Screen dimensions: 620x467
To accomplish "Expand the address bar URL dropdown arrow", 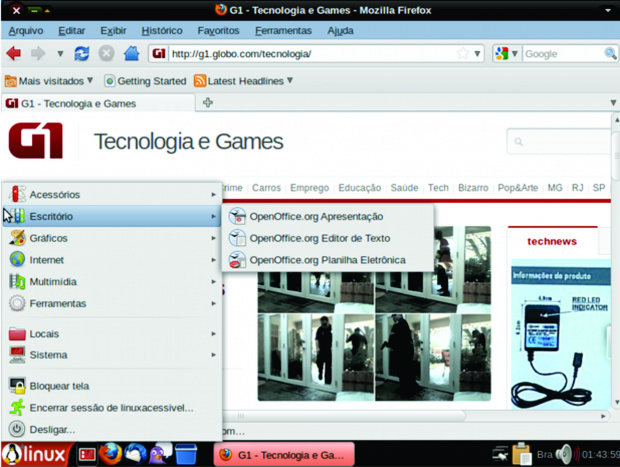I will click(477, 53).
